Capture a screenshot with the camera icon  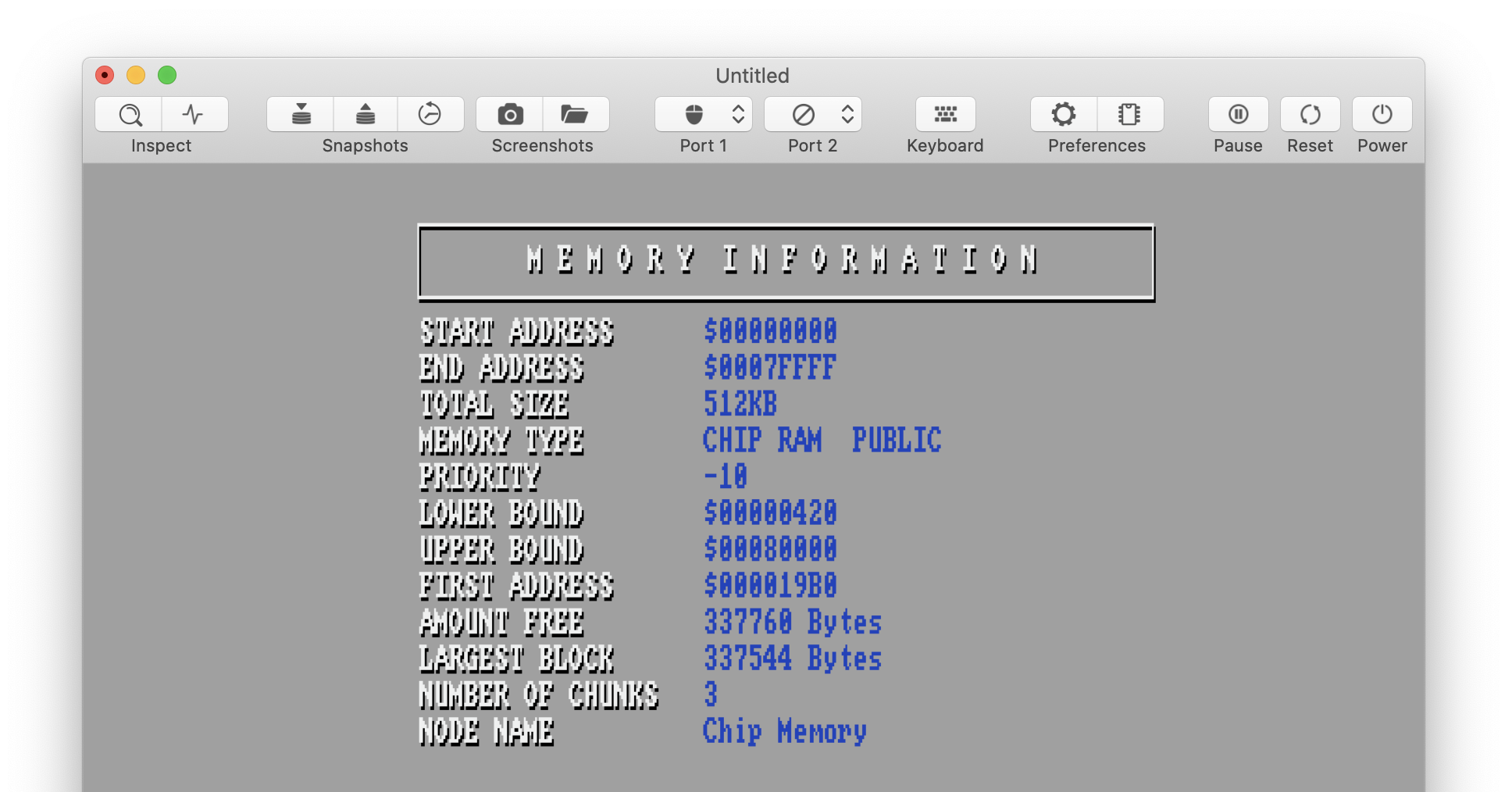[510, 114]
